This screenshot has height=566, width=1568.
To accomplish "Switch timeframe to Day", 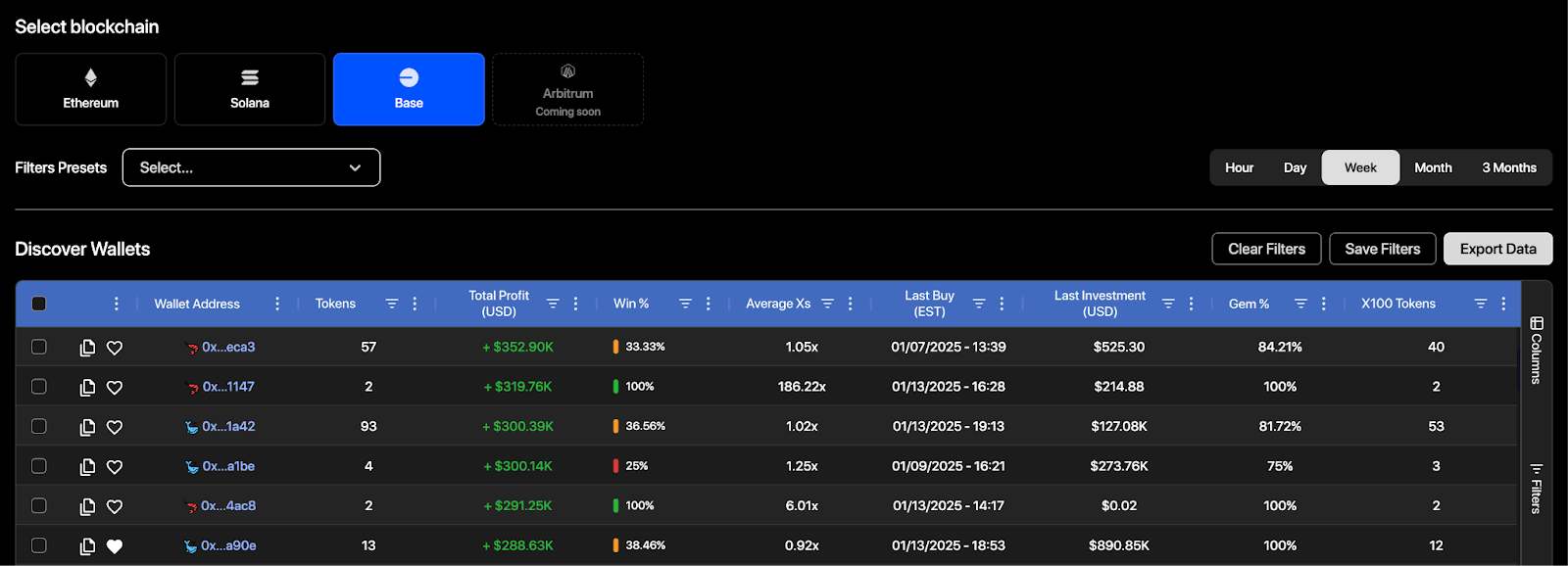I will pos(1296,167).
